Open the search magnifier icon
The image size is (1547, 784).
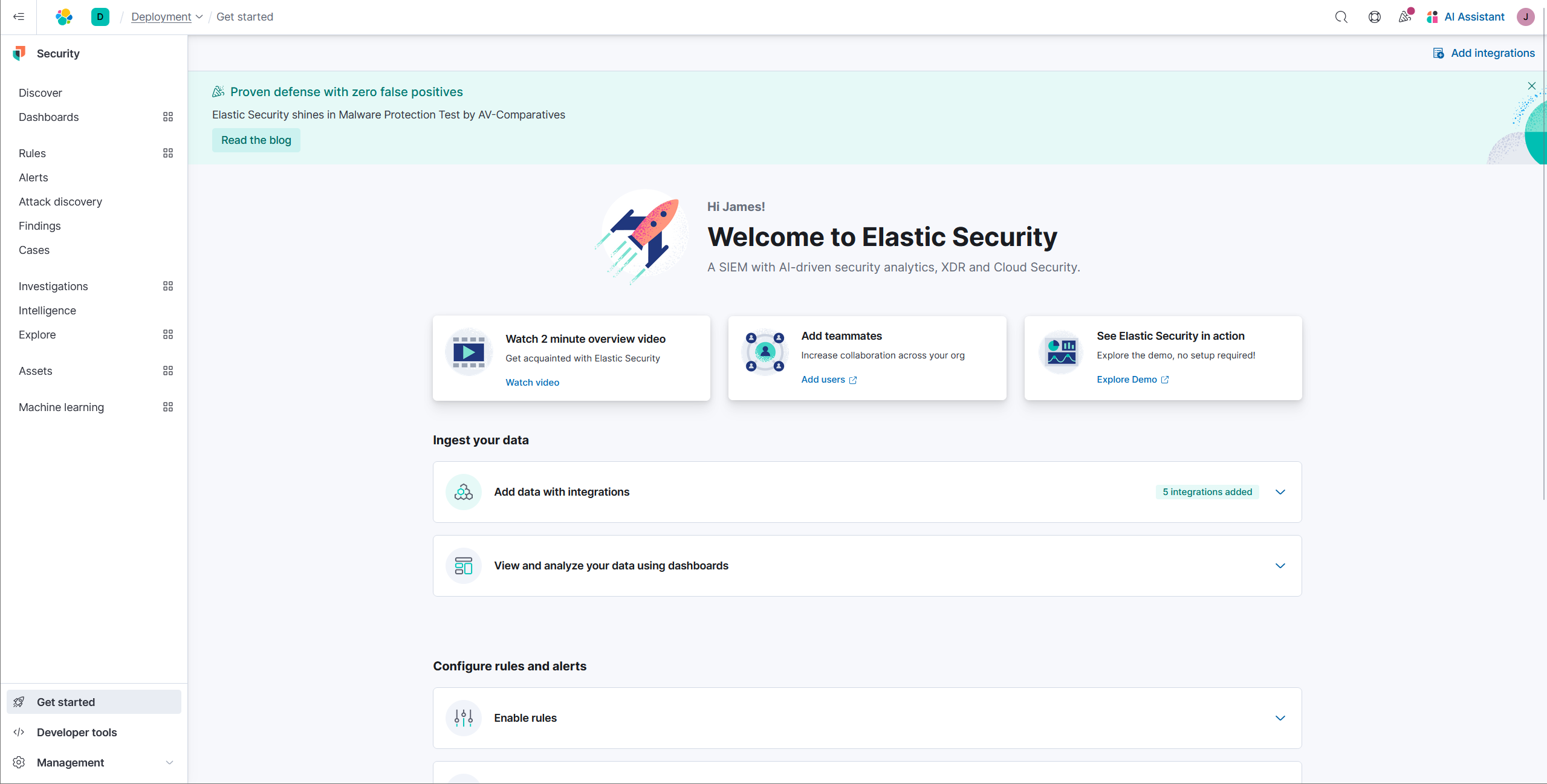[x=1341, y=17]
